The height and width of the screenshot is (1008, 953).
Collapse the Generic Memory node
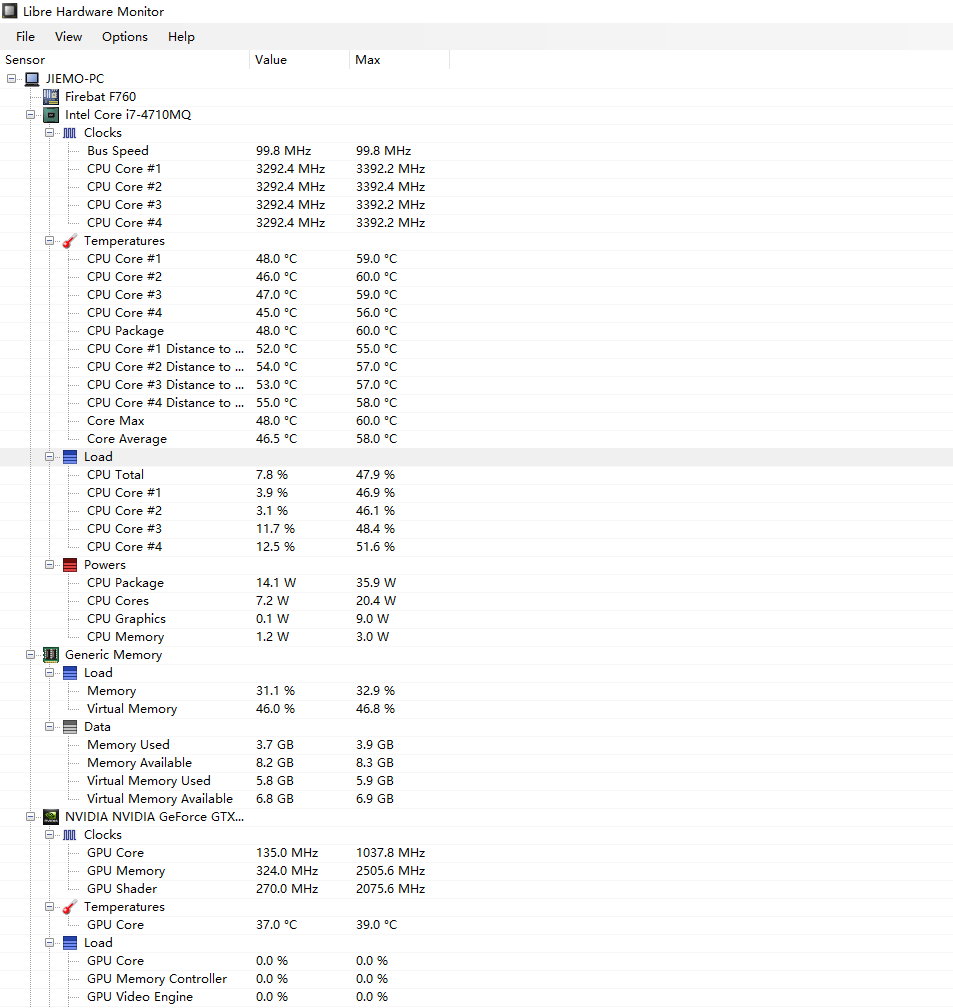(x=30, y=654)
